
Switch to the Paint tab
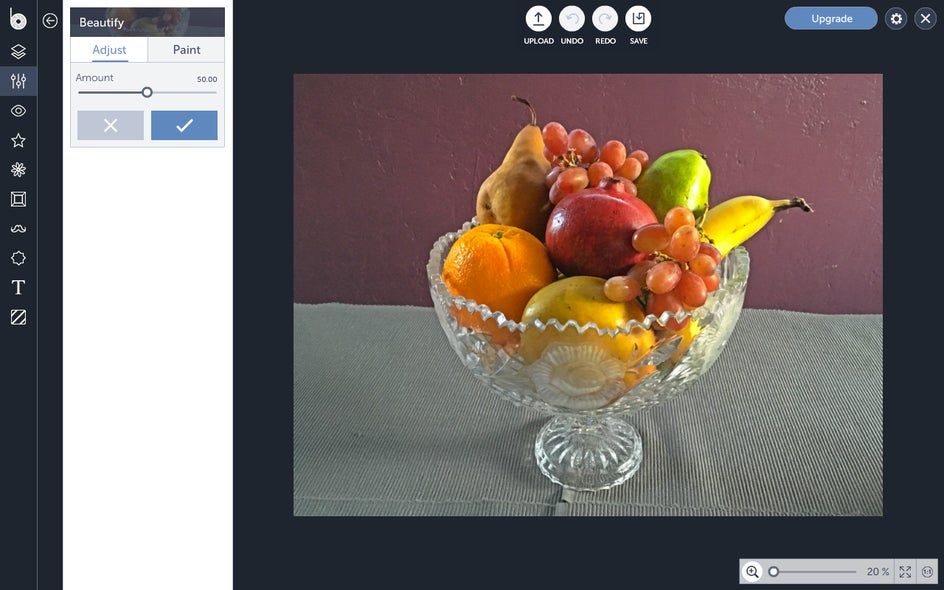point(186,50)
